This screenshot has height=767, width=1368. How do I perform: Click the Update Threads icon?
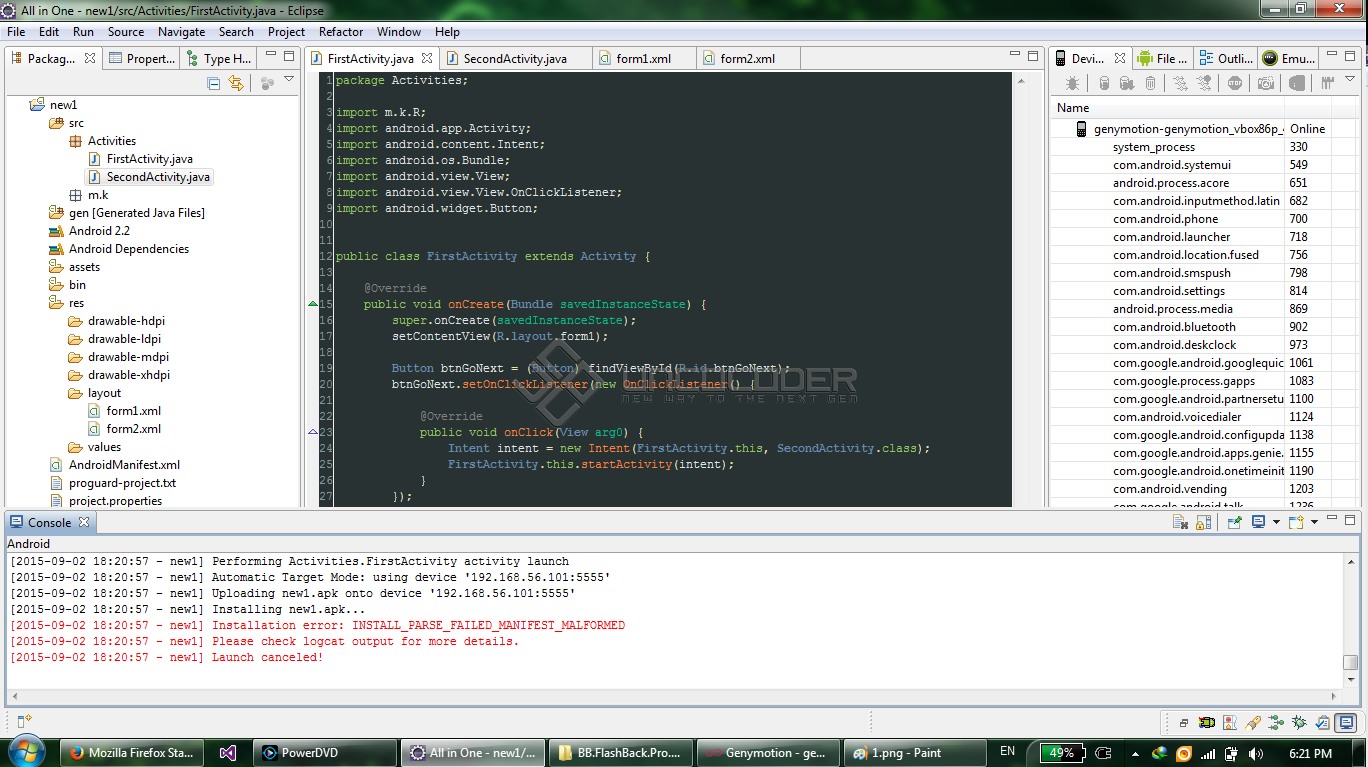pyautogui.click(x=1180, y=83)
